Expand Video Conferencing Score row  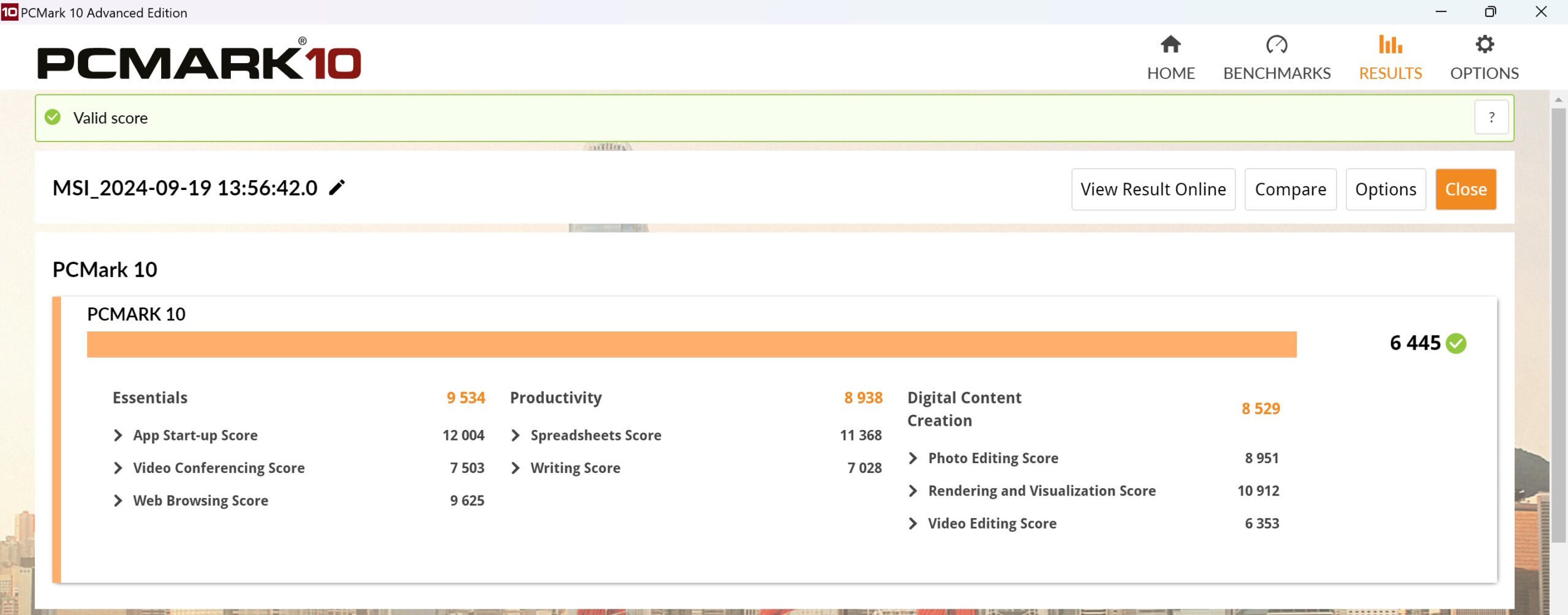(118, 468)
